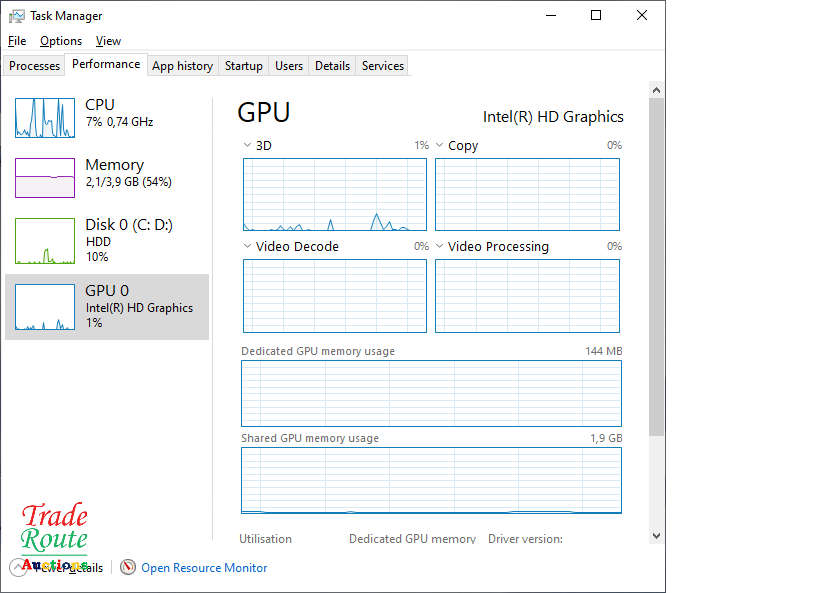819x593 pixels.
Task: Click the scrollbar up arrow
Action: (x=657, y=90)
